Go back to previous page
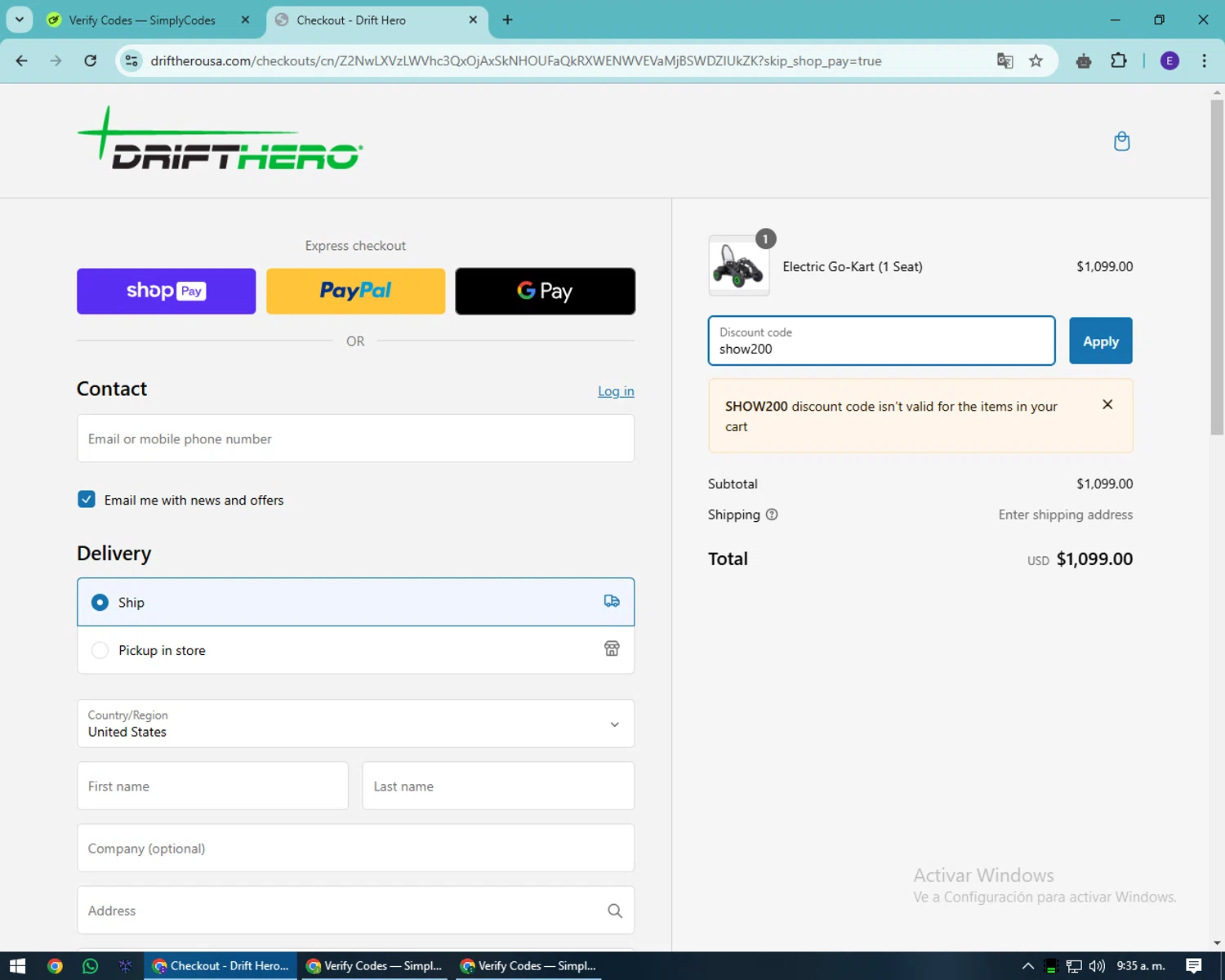 tap(22, 60)
